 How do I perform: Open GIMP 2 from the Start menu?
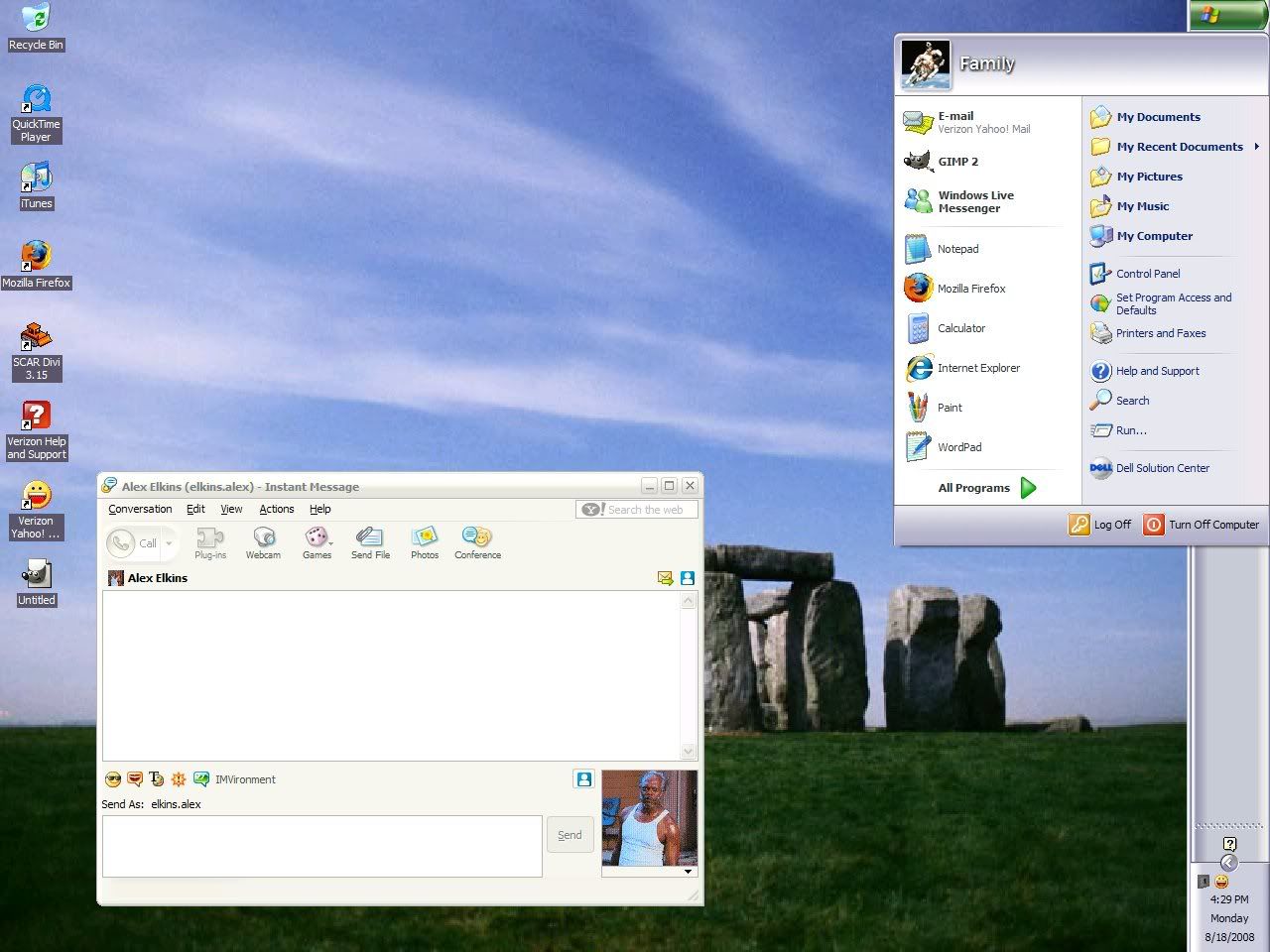click(957, 162)
